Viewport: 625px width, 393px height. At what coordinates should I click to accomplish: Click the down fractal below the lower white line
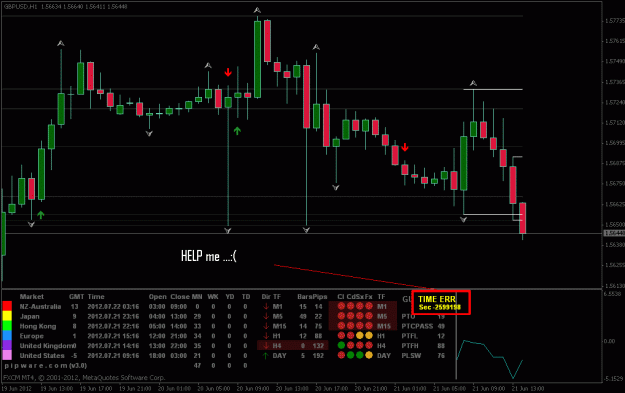[x=464, y=219]
